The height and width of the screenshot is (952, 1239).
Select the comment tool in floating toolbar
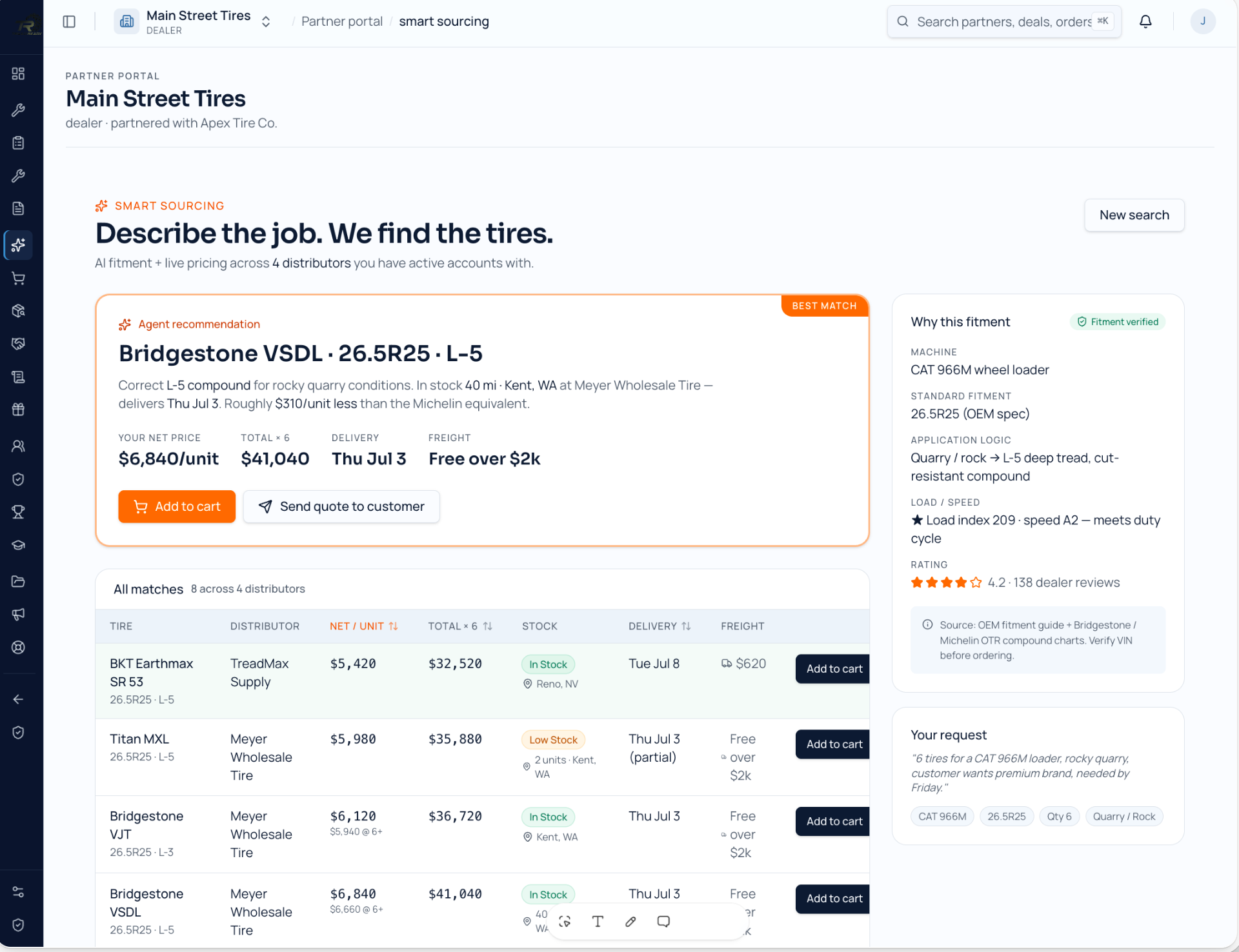click(663, 922)
